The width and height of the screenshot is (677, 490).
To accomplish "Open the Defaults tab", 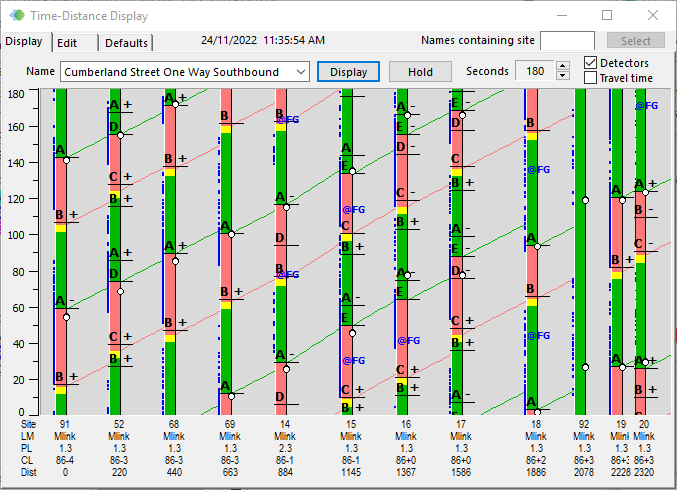I will (x=127, y=43).
